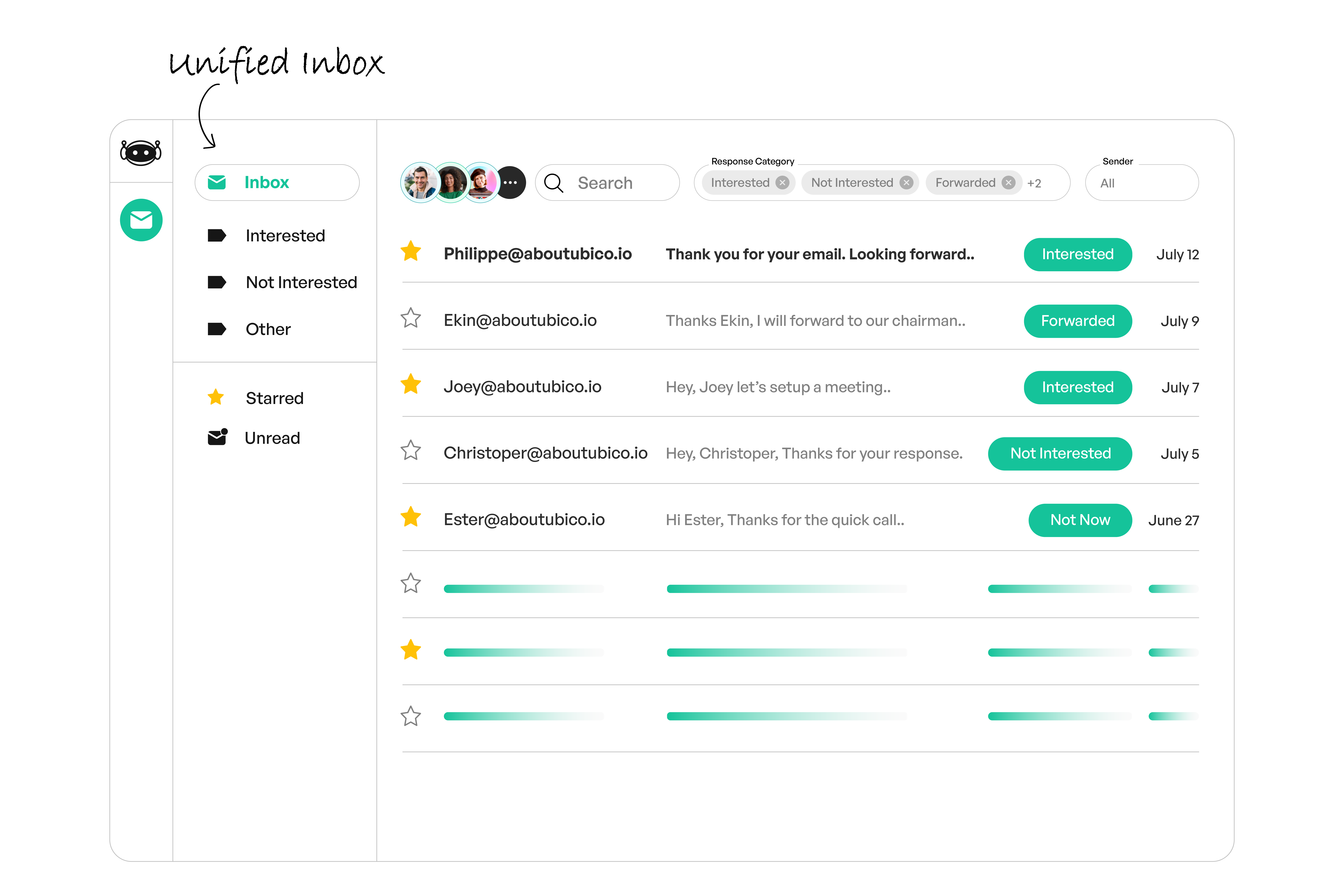1344x896 pixels.
Task: Open the Sender All dropdown
Action: 1142,183
